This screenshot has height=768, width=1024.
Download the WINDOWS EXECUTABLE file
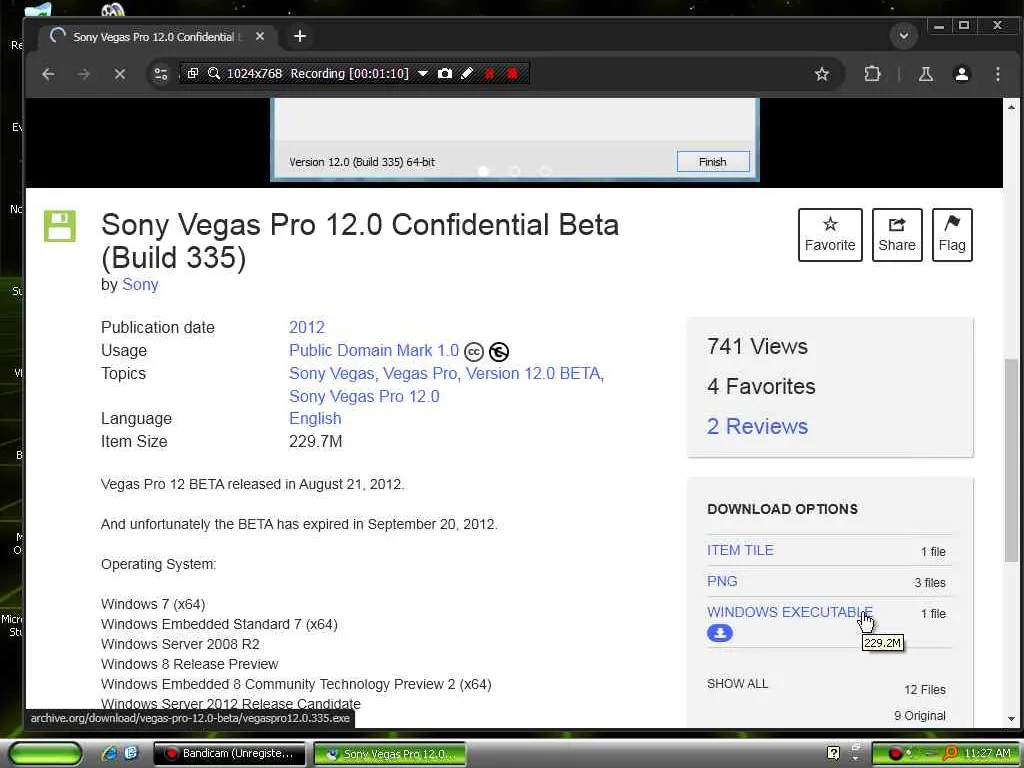click(790, 612)
